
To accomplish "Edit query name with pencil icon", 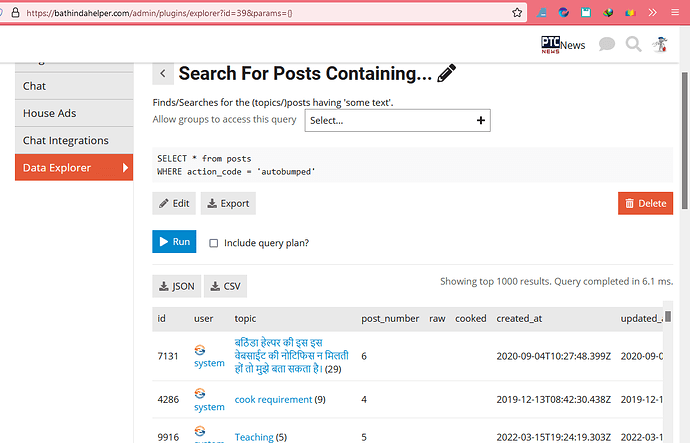I will point(447,73).
